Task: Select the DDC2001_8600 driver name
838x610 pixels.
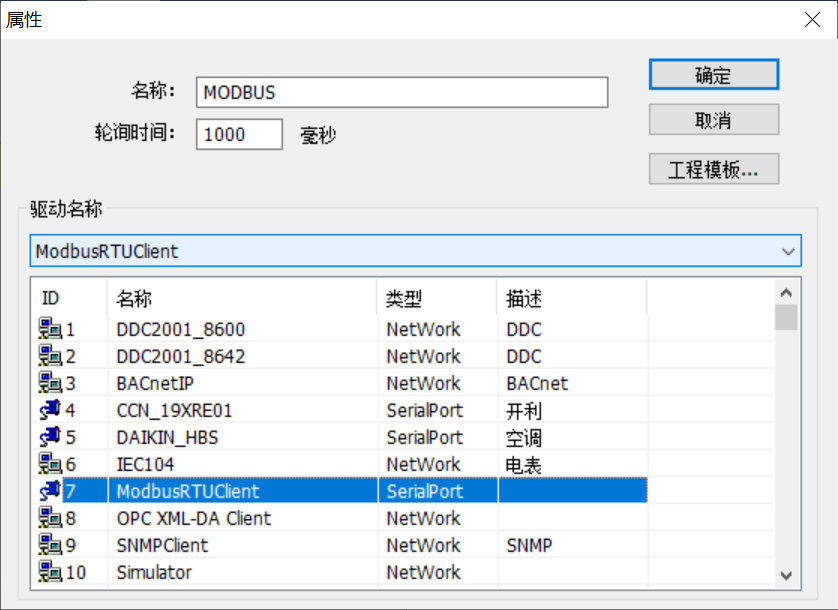Action: click(x=181, y=329)
